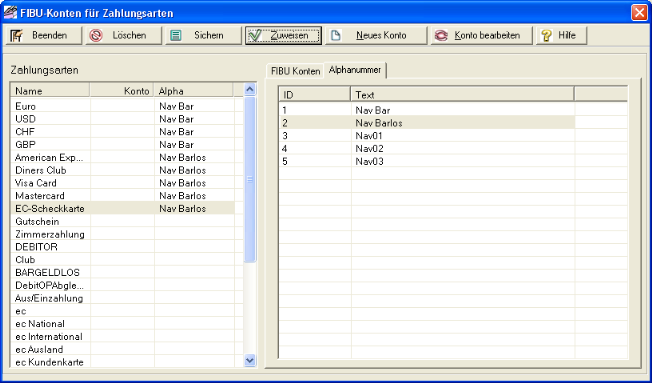
Task: Switch to the FIBU Konten tab
Action: (x=295, y=71)
